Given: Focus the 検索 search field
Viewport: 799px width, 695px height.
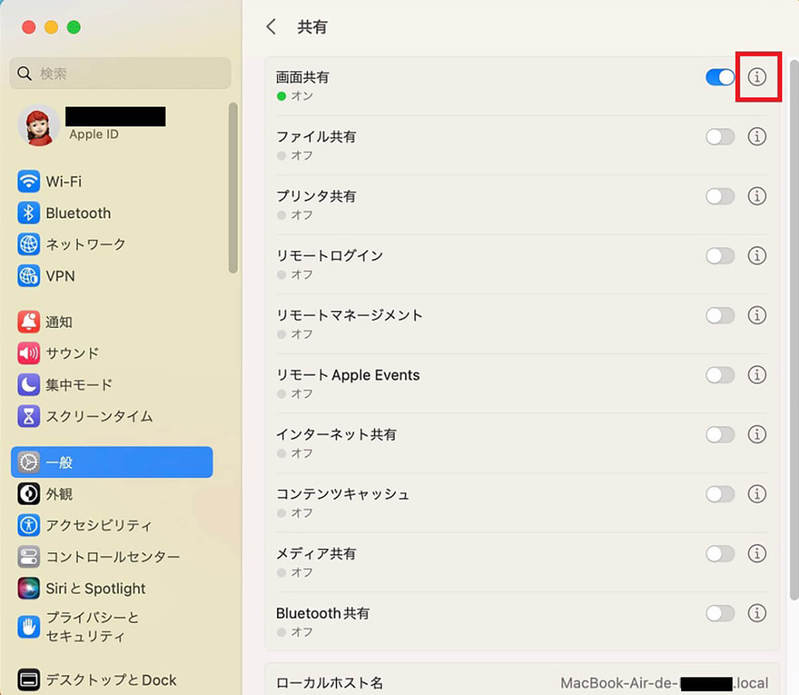Looking at the screenshot, I should tap(120, 73).
